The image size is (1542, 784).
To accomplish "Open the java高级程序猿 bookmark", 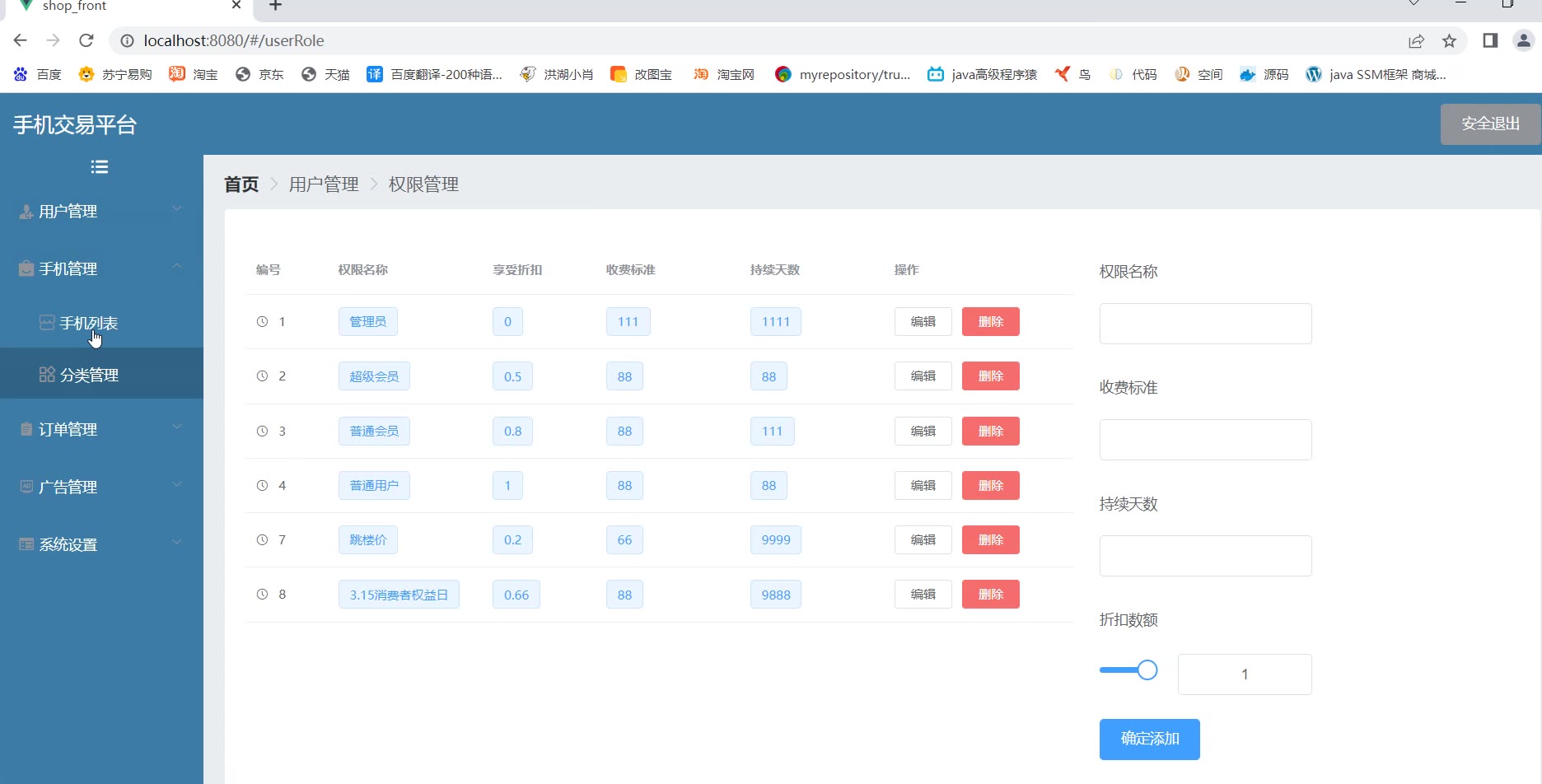I will tap(982, 74).
